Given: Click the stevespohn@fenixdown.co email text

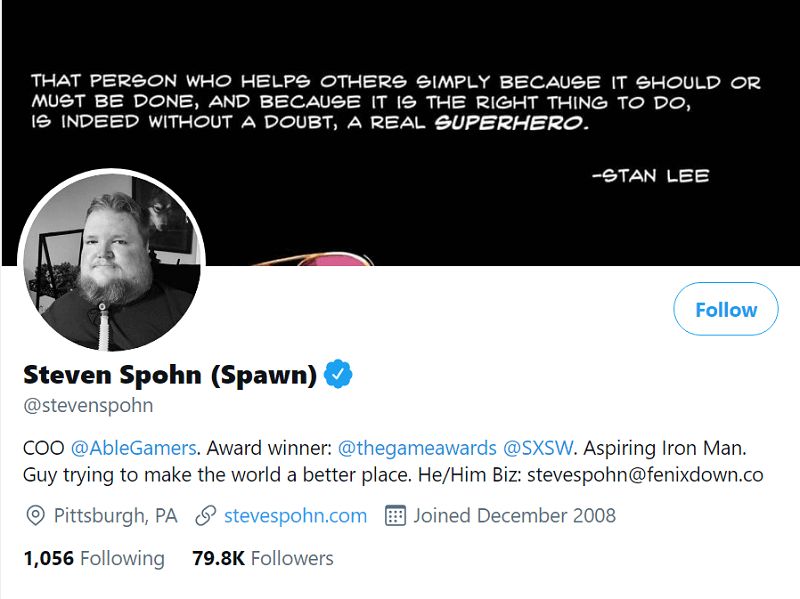Looking at the screenshot, I should (645, 475).
